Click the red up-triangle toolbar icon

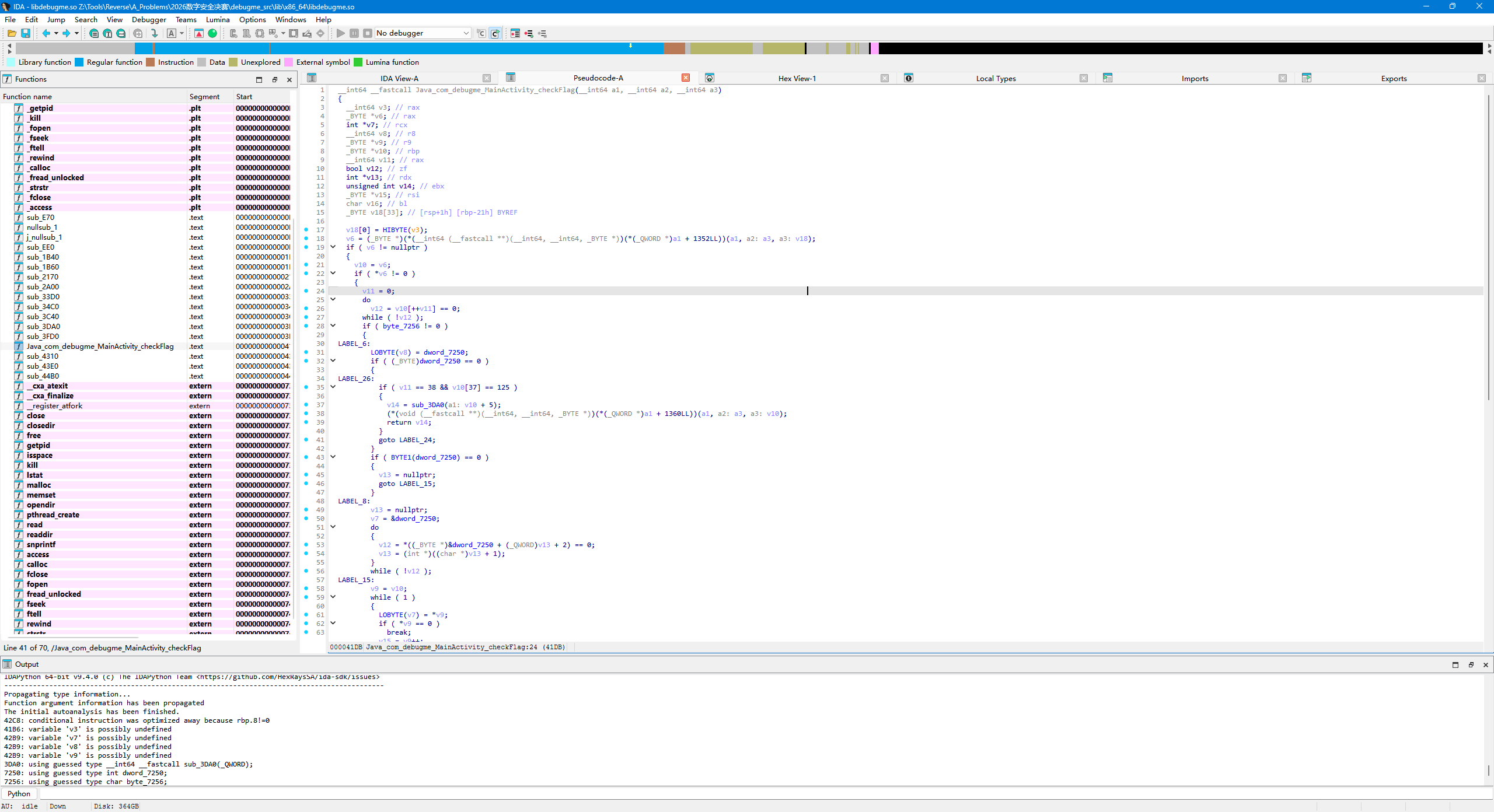(x=199, y=33)
